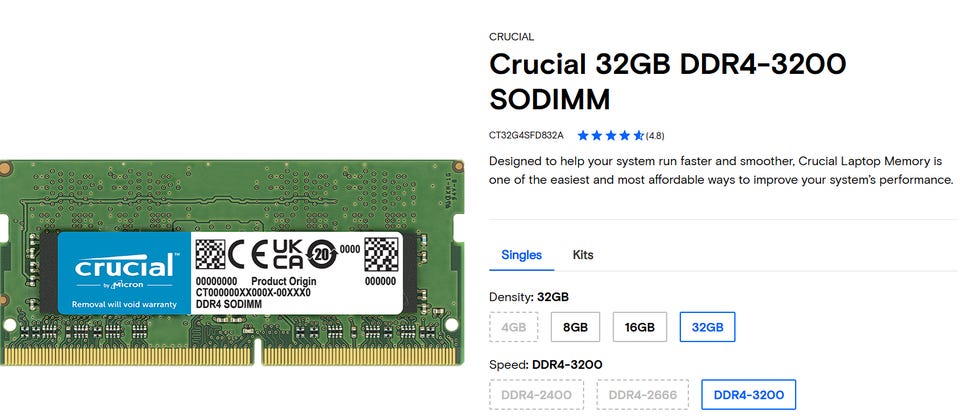The image size is (960, 416).
Task: Choose the DDR4-3200 speed option
Action: (x=749, y=395)
